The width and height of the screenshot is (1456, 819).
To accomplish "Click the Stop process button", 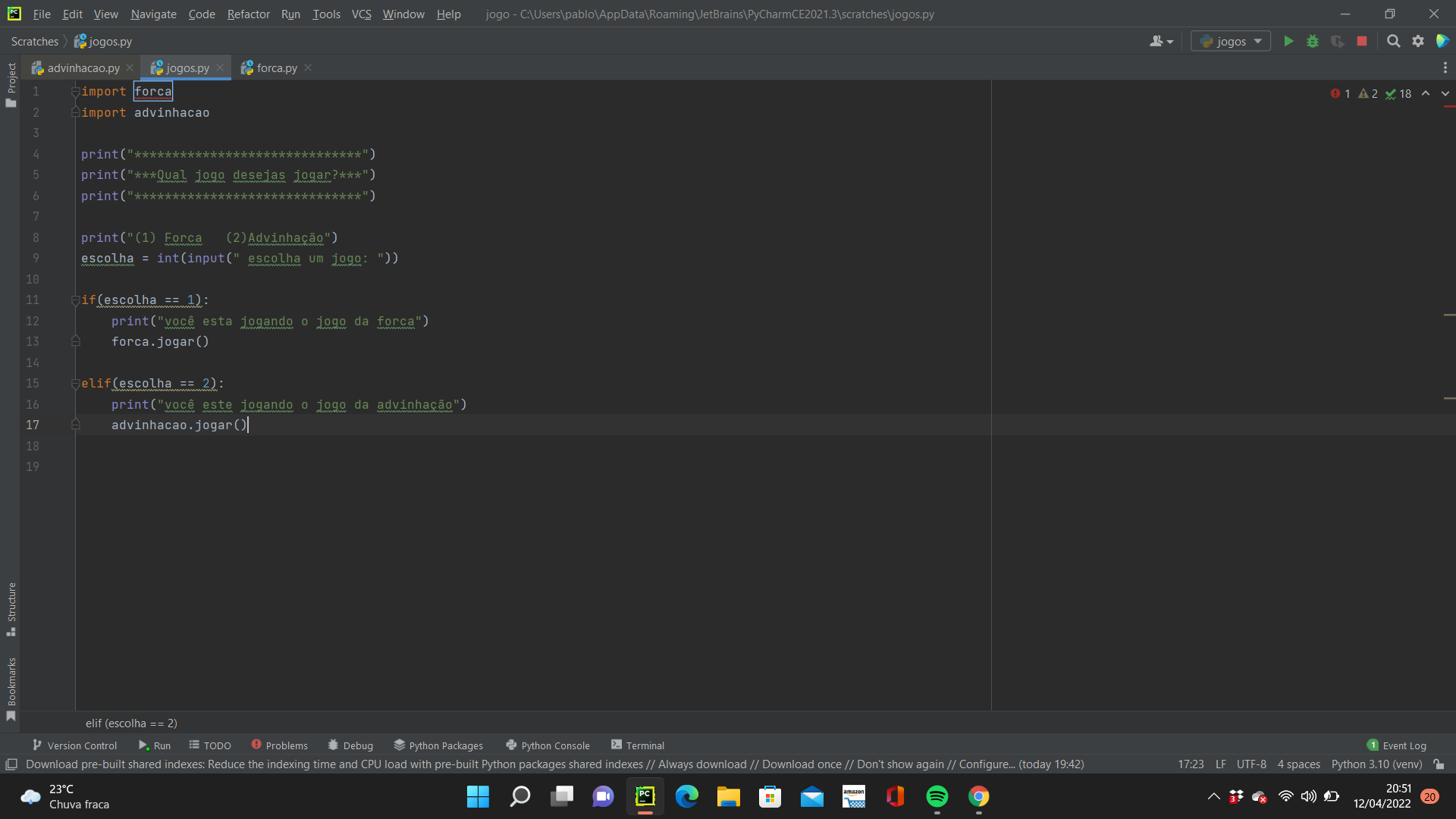I will pos(1360,41).
